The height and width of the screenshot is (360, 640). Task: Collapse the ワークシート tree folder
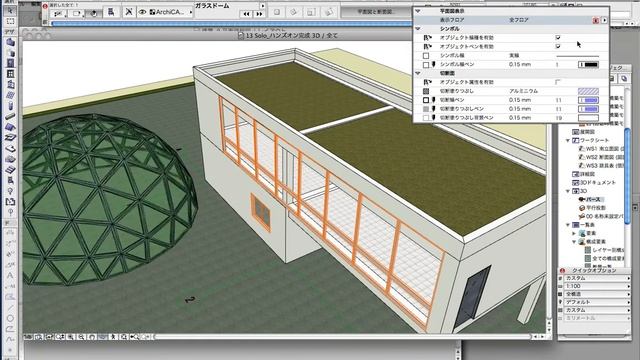568,140
